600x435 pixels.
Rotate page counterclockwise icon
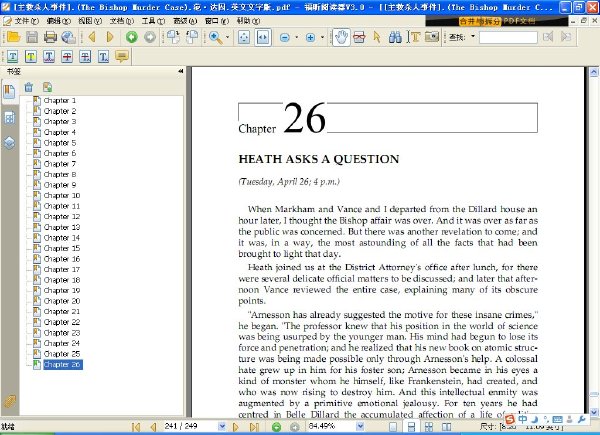tap(192, 37)
